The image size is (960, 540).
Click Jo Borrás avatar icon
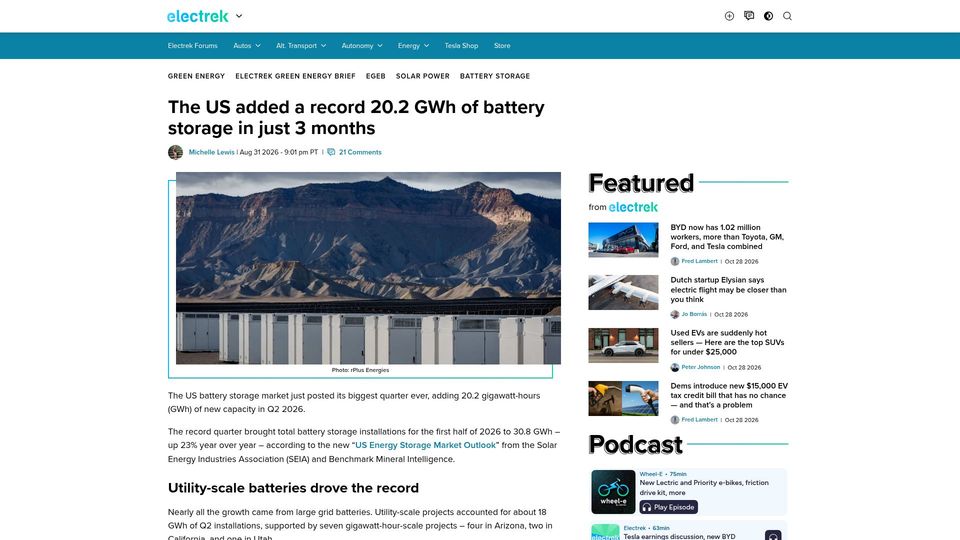pos(675,314)
